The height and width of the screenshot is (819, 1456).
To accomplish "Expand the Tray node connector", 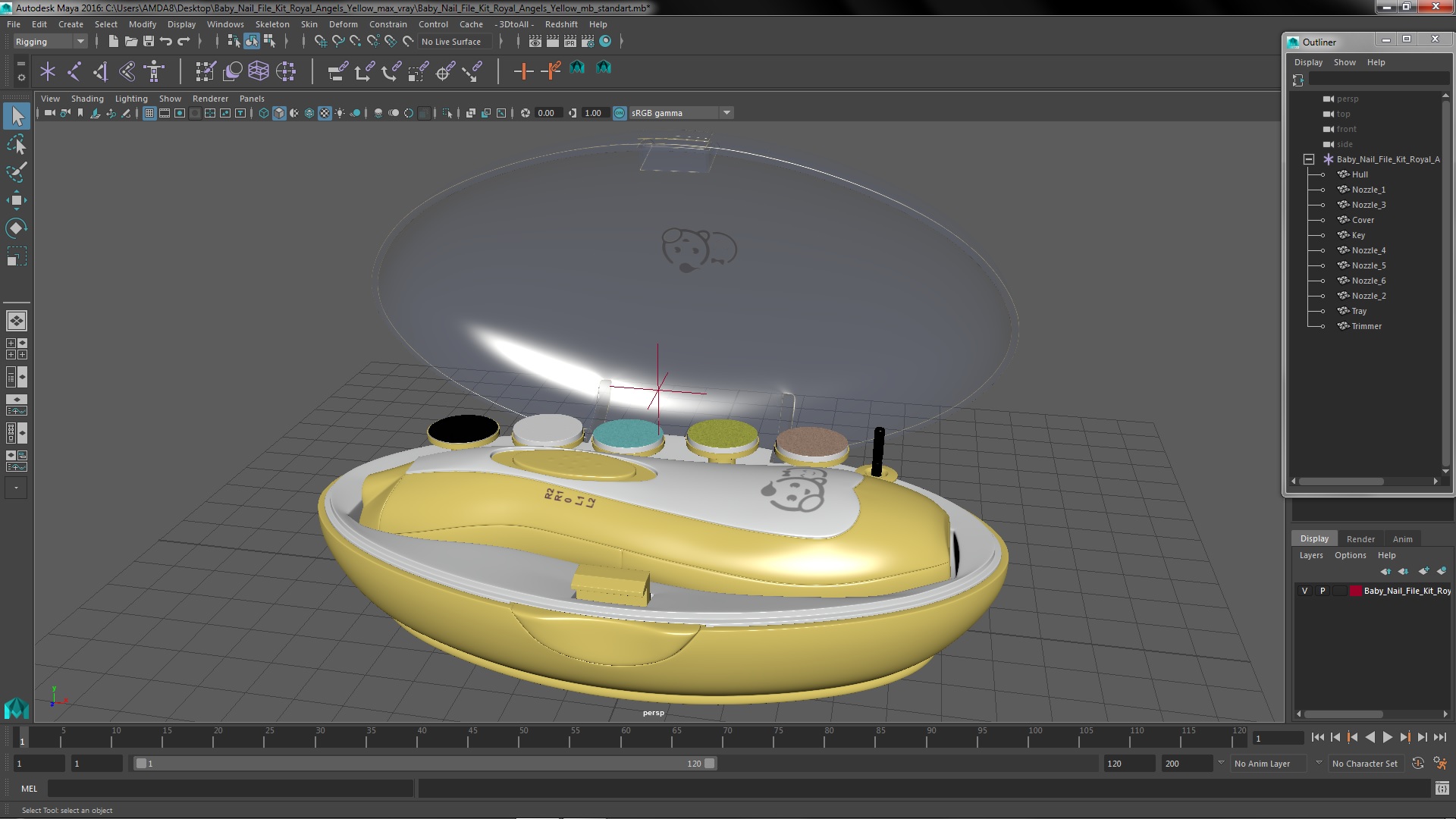I will pyautogui.click(x=1323, y=311).
